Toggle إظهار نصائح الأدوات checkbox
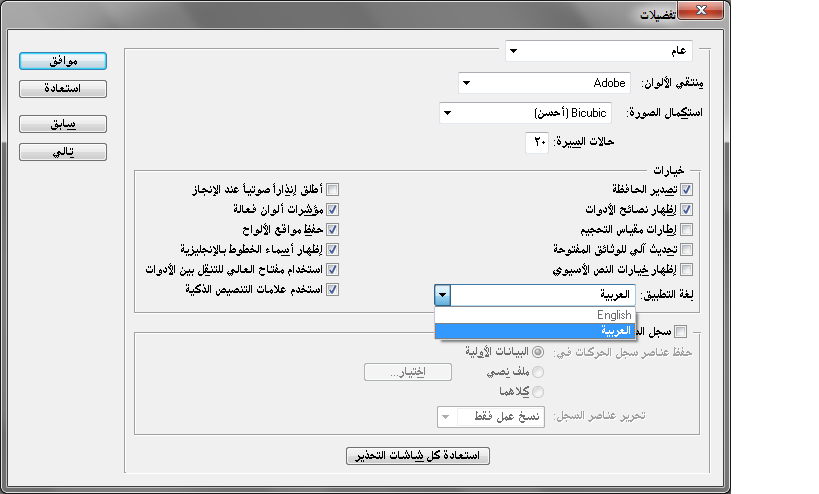This screenshot has height=494, width=819. click(x=687, y=210)
